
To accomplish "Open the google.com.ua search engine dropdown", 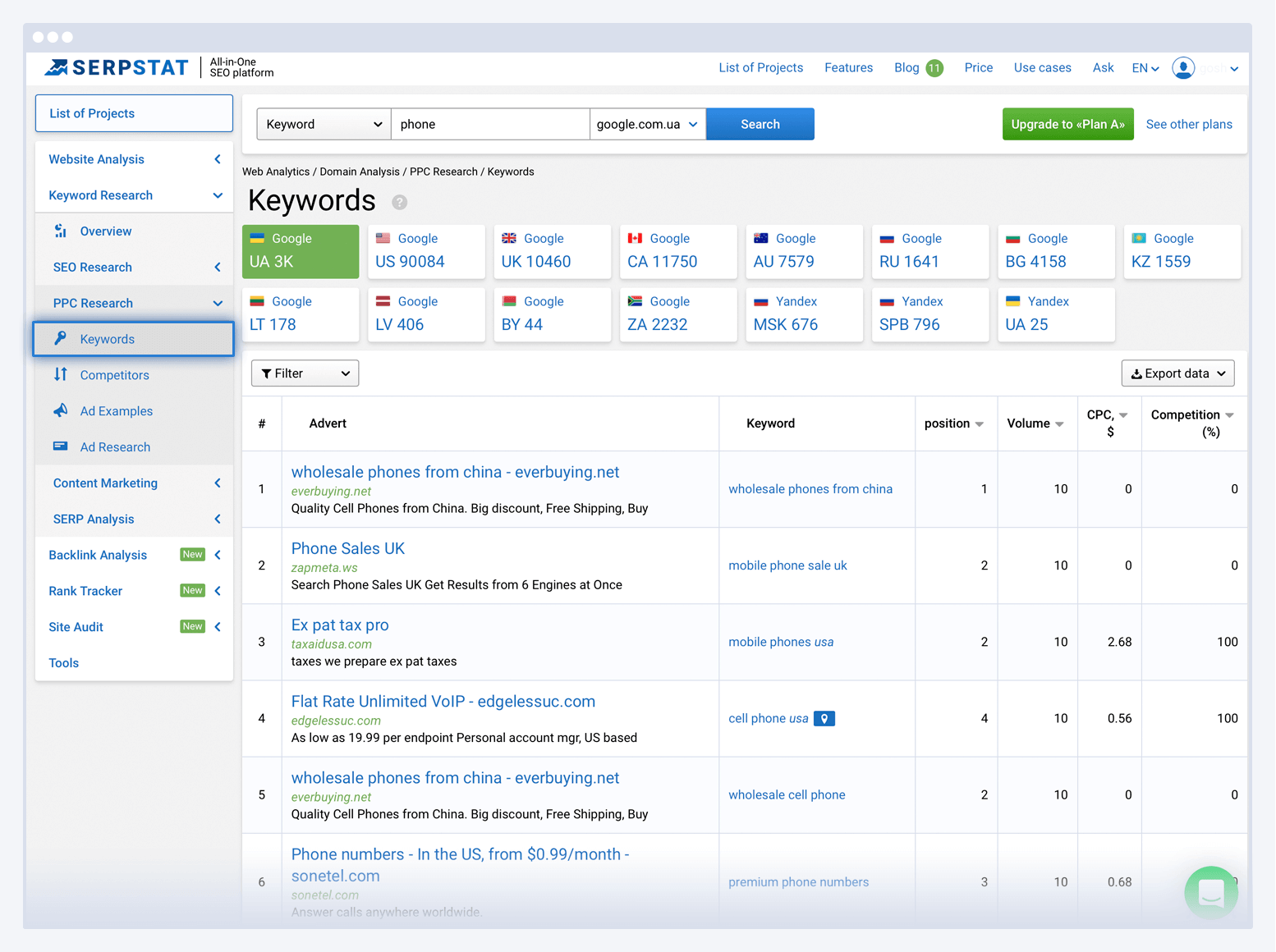I will point(647,125).
